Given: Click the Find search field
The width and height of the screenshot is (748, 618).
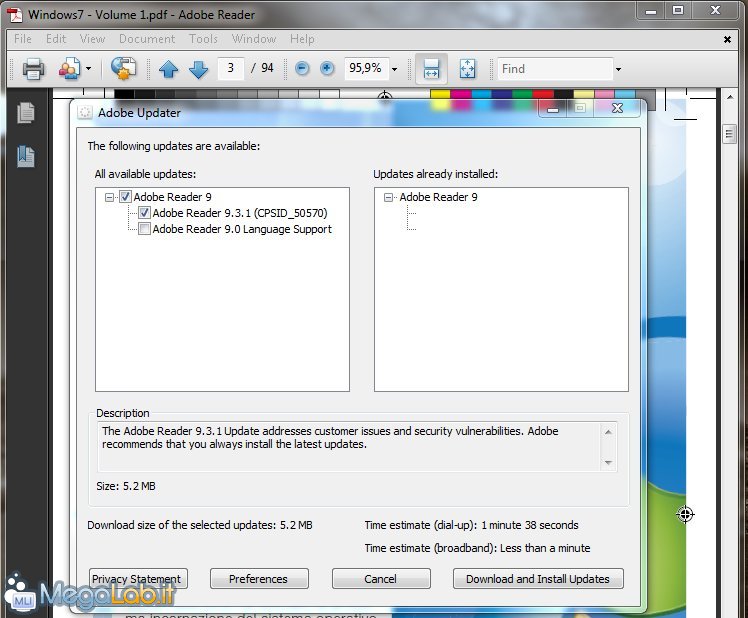Looking at the screenshot, I should (555, 69).
